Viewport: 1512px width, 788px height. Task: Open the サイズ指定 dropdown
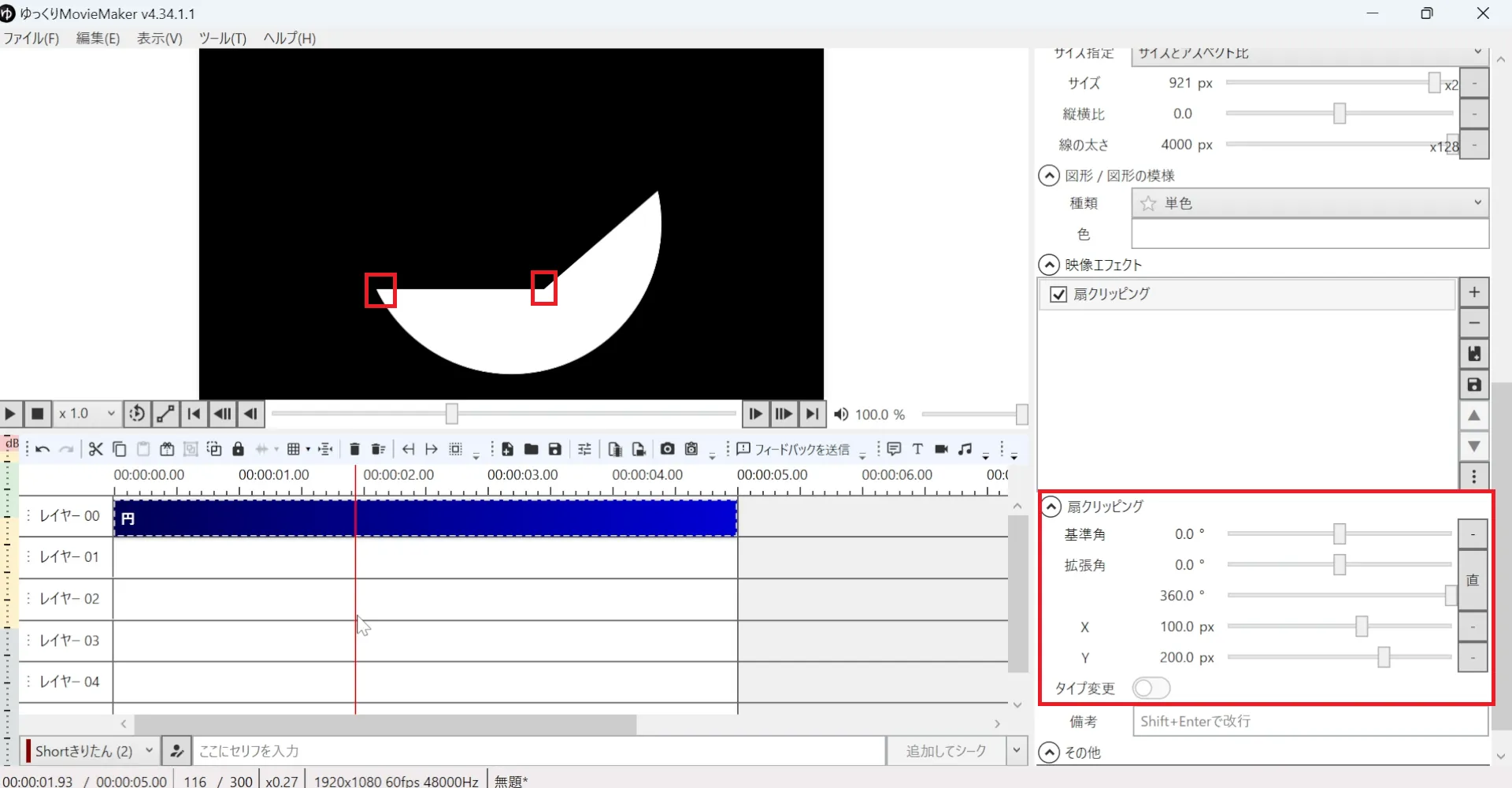coord(1310,54)
